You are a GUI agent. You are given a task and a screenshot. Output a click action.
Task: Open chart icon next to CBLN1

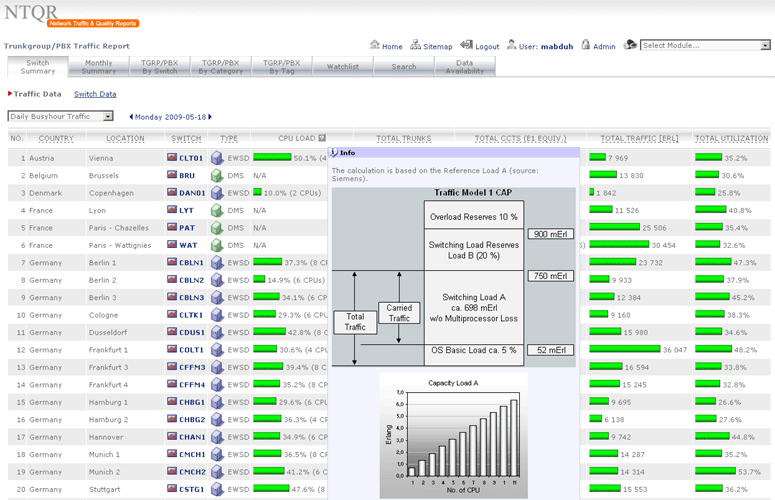(172, 263)
